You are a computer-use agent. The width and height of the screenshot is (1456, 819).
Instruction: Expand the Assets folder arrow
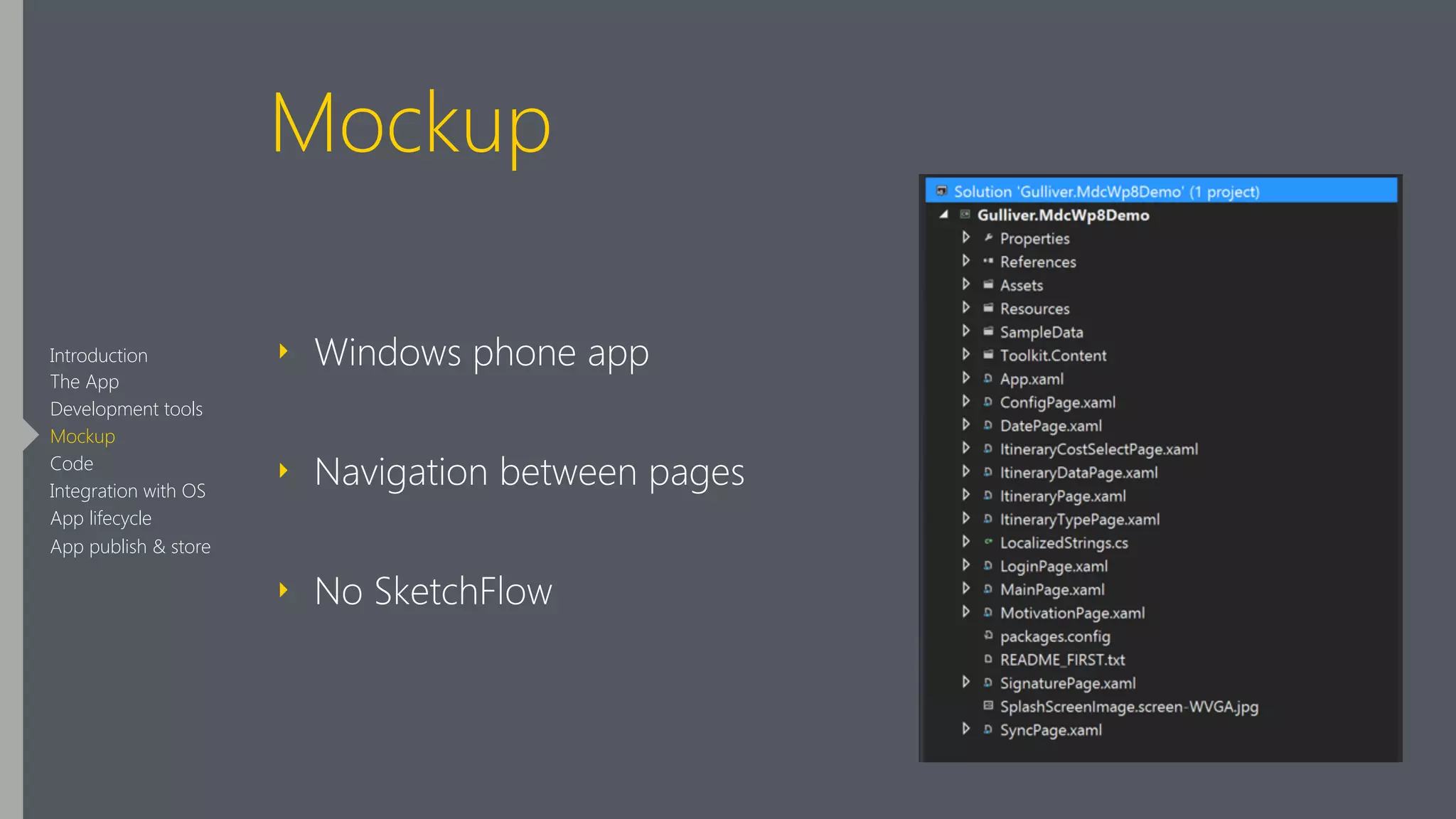coord(965,284)
